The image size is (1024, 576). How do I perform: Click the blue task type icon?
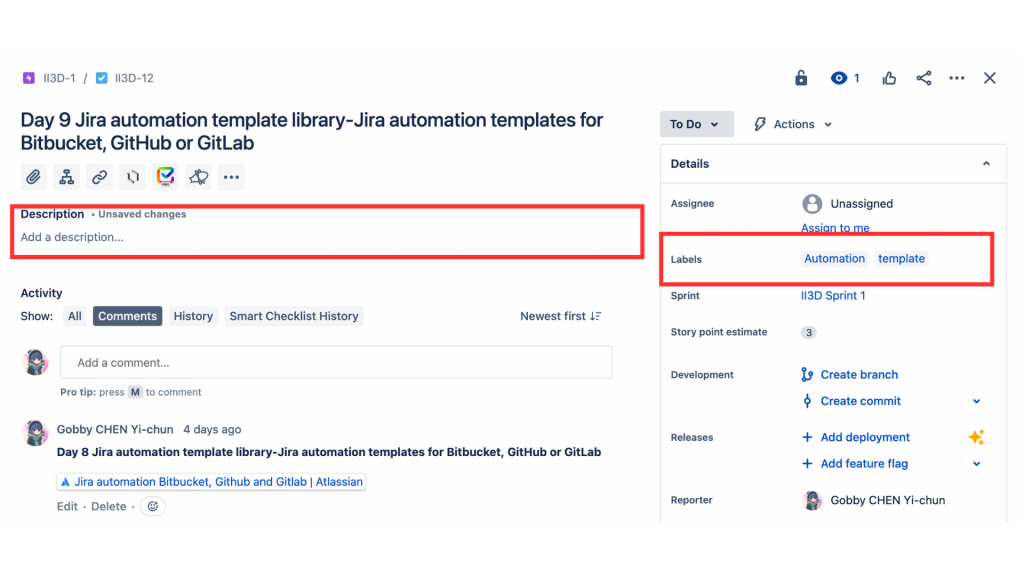pos(102,78)
